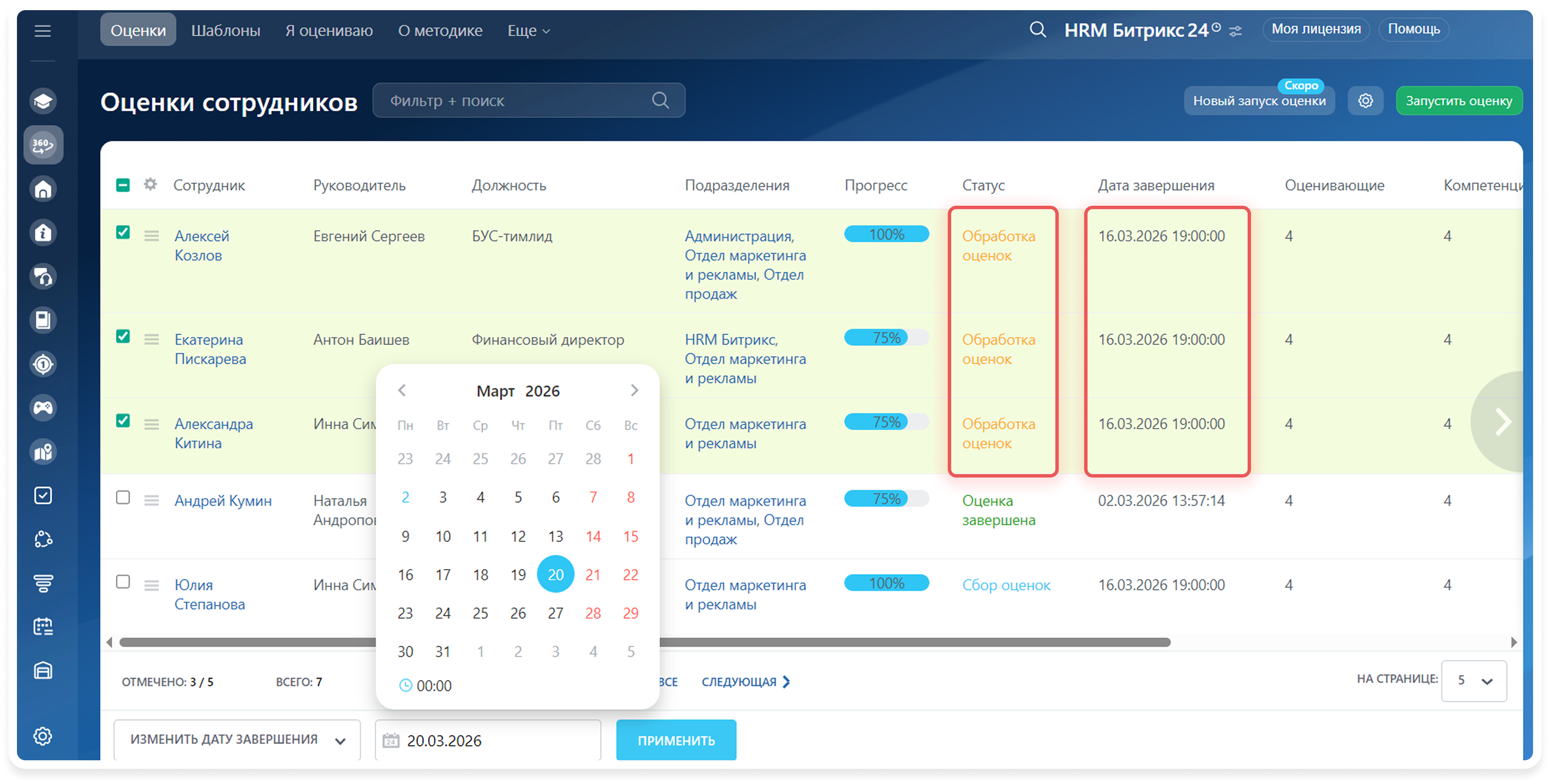1550x784 pixels.
Task: Click the horizontal table scrollbar
Action: tap(902, 642)
